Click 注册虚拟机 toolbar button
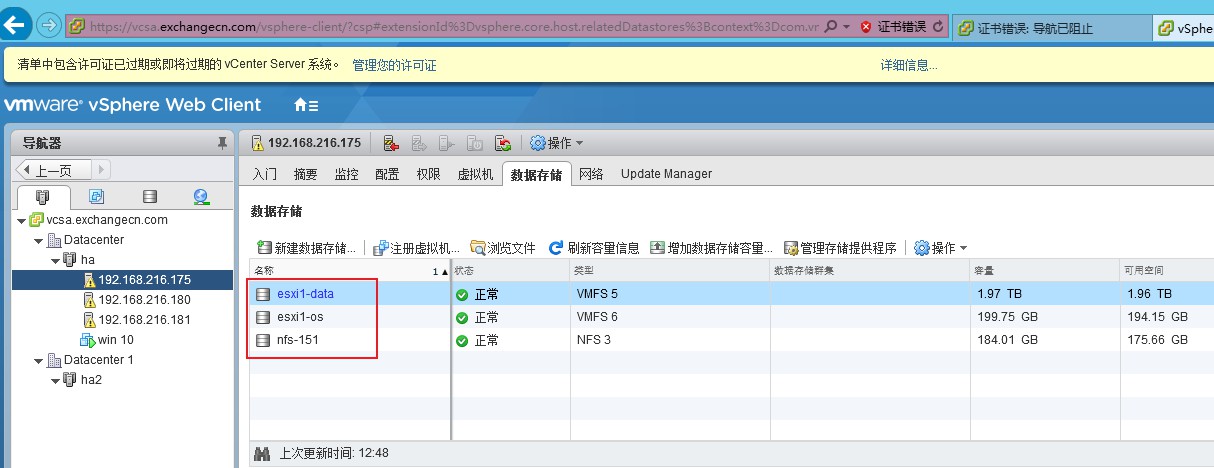Viewport: 1214px width, 468px height. (416, 248)
